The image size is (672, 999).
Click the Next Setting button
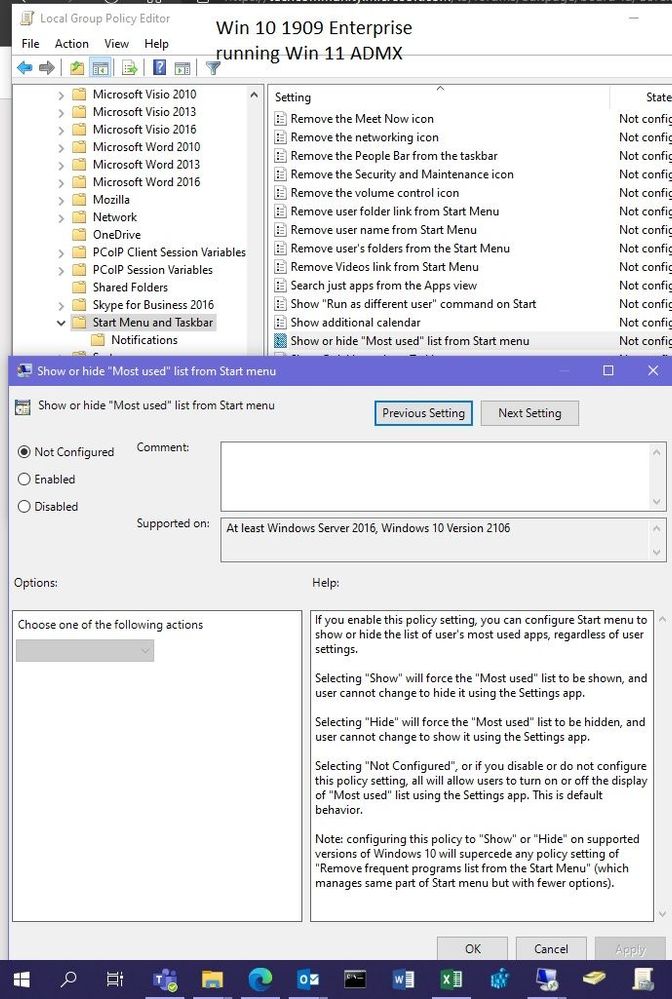(x=530, y=413)
